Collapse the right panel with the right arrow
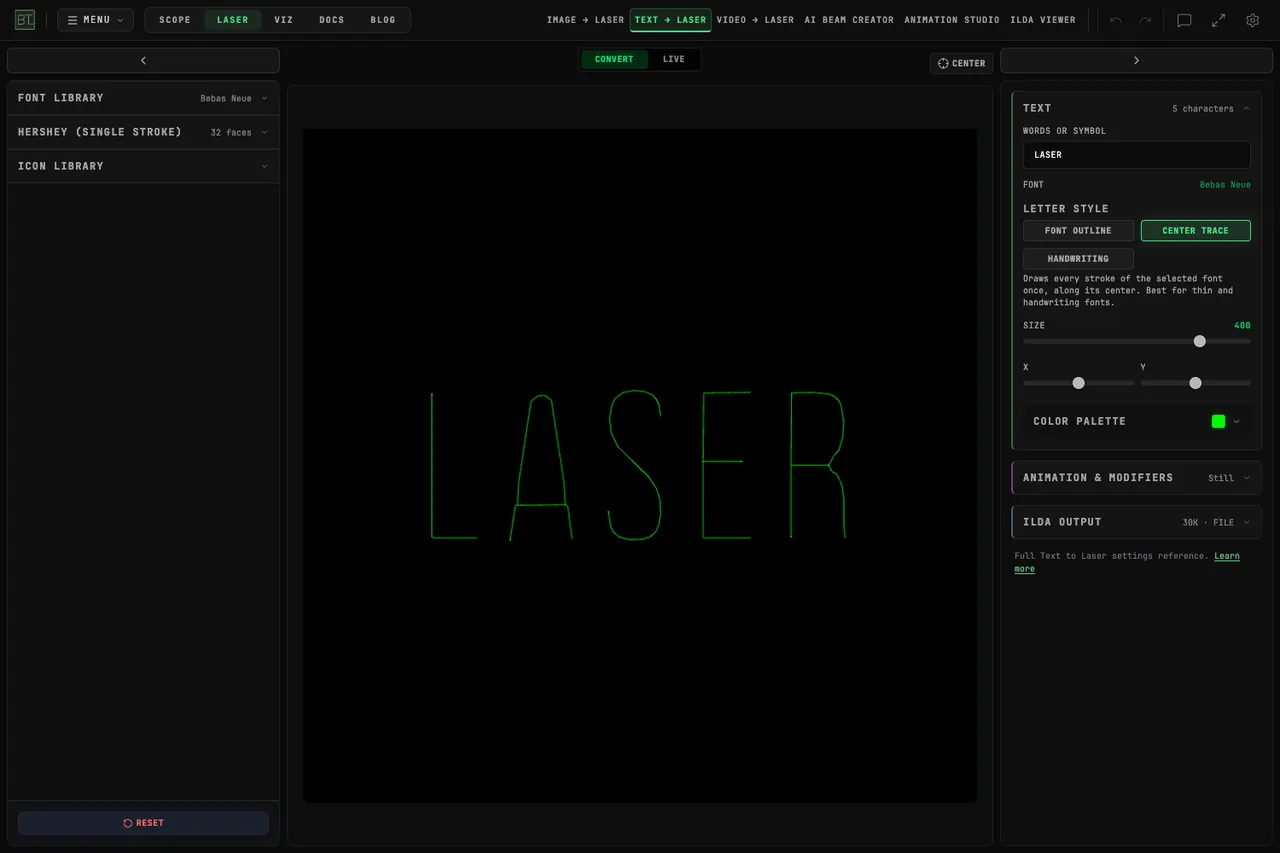1280x853 pixels. [x=1136, y=61]
